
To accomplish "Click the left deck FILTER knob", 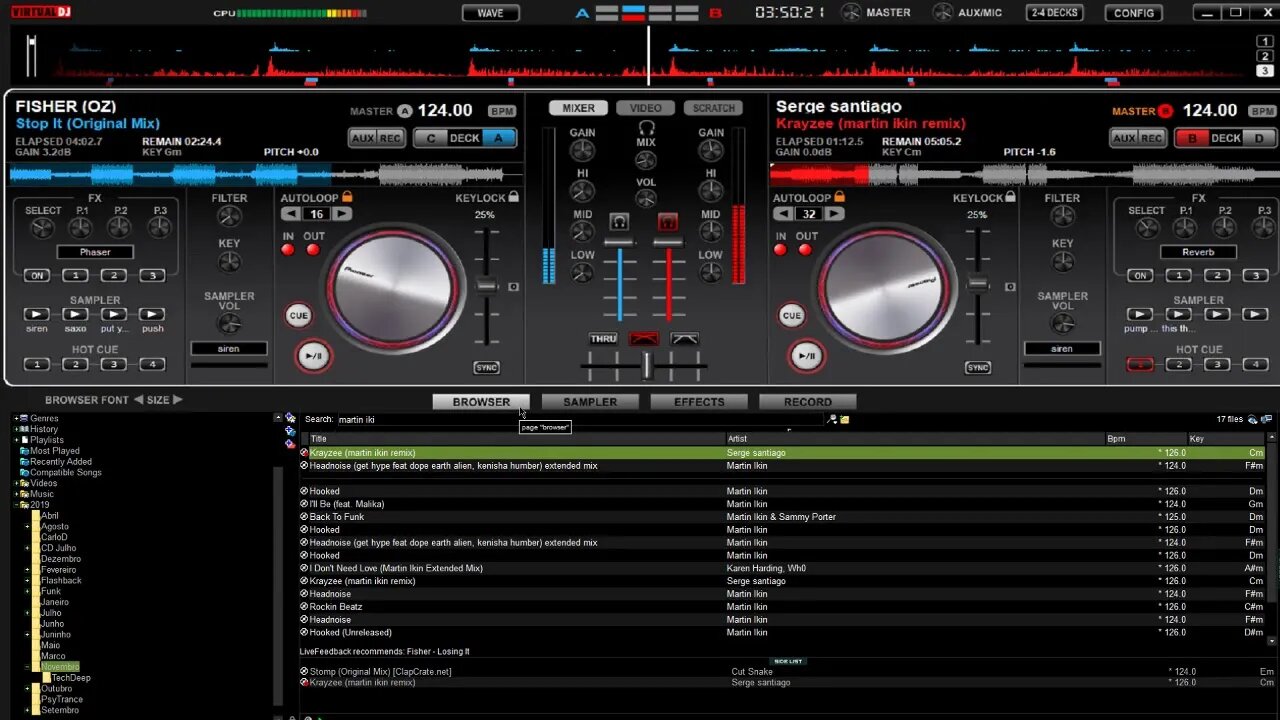I will pyautogui.click(x=229, y=218).
